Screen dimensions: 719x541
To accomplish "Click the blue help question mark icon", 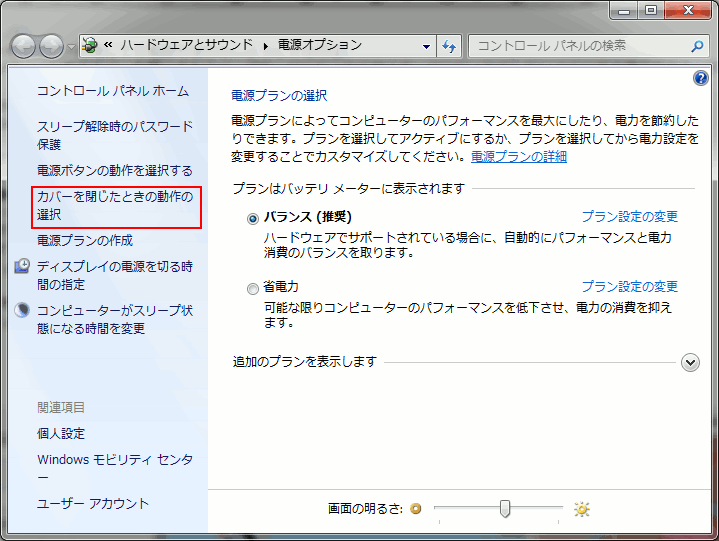I will (x=700, y=78).
